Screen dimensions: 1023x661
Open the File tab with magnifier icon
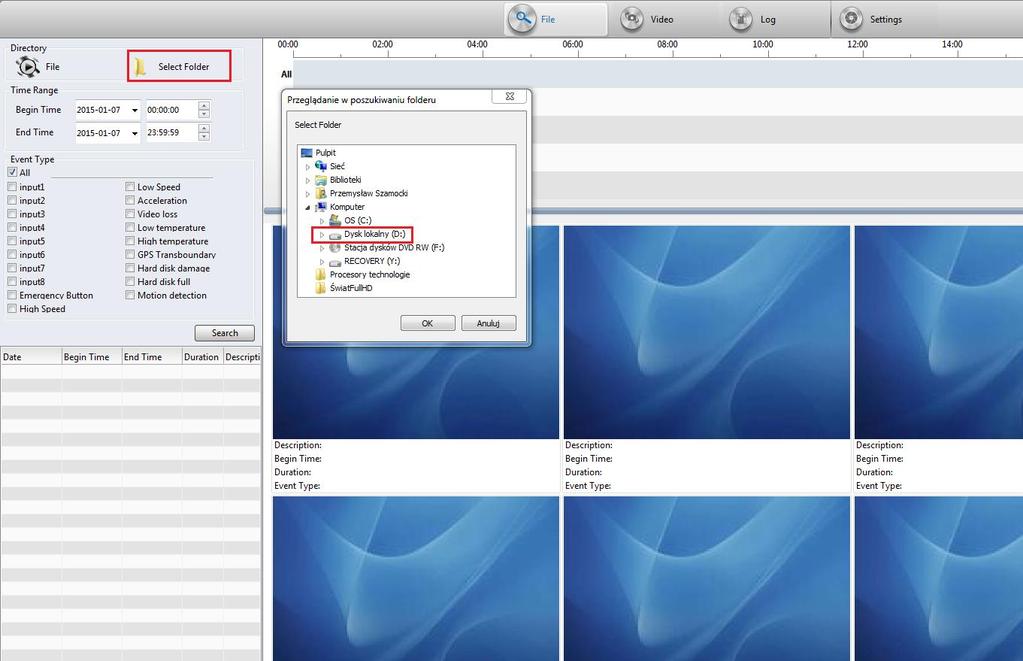[555, 19]
